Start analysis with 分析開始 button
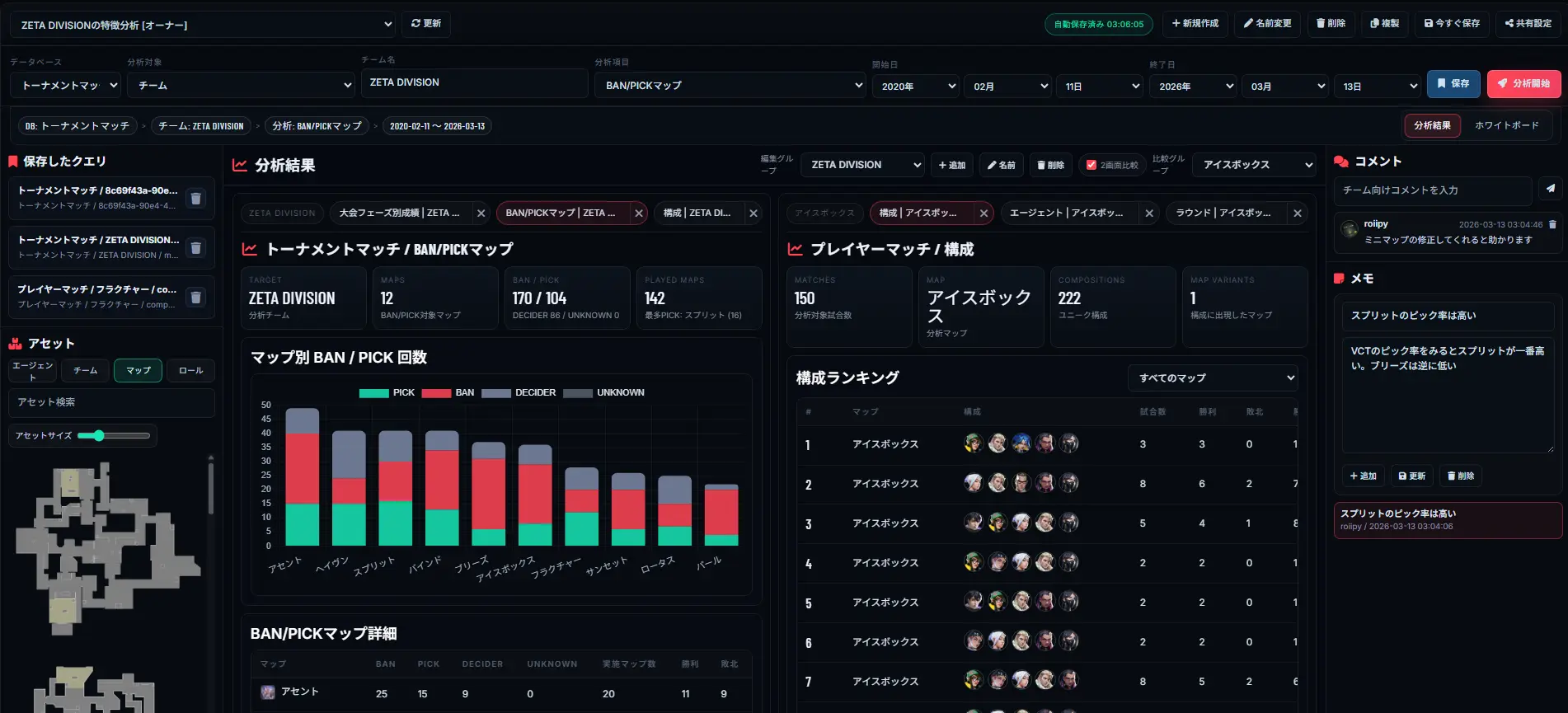The image size is (1568, 713). point(1524,83)
